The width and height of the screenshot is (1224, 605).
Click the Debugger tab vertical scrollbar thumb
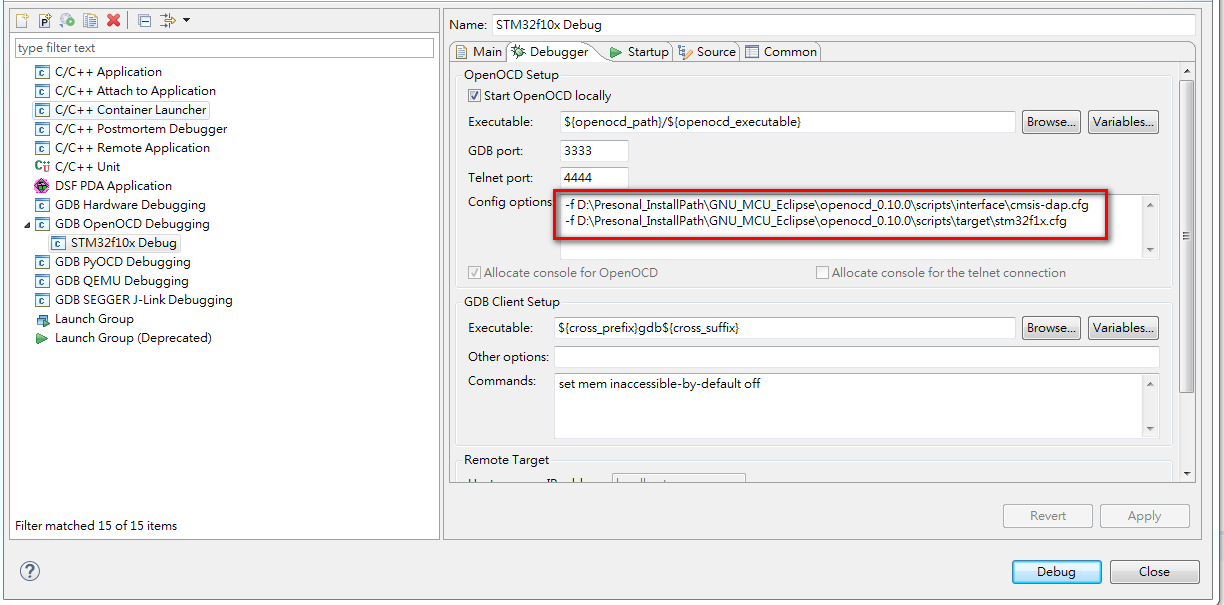pyautogui.click(x=1187, y=236)
